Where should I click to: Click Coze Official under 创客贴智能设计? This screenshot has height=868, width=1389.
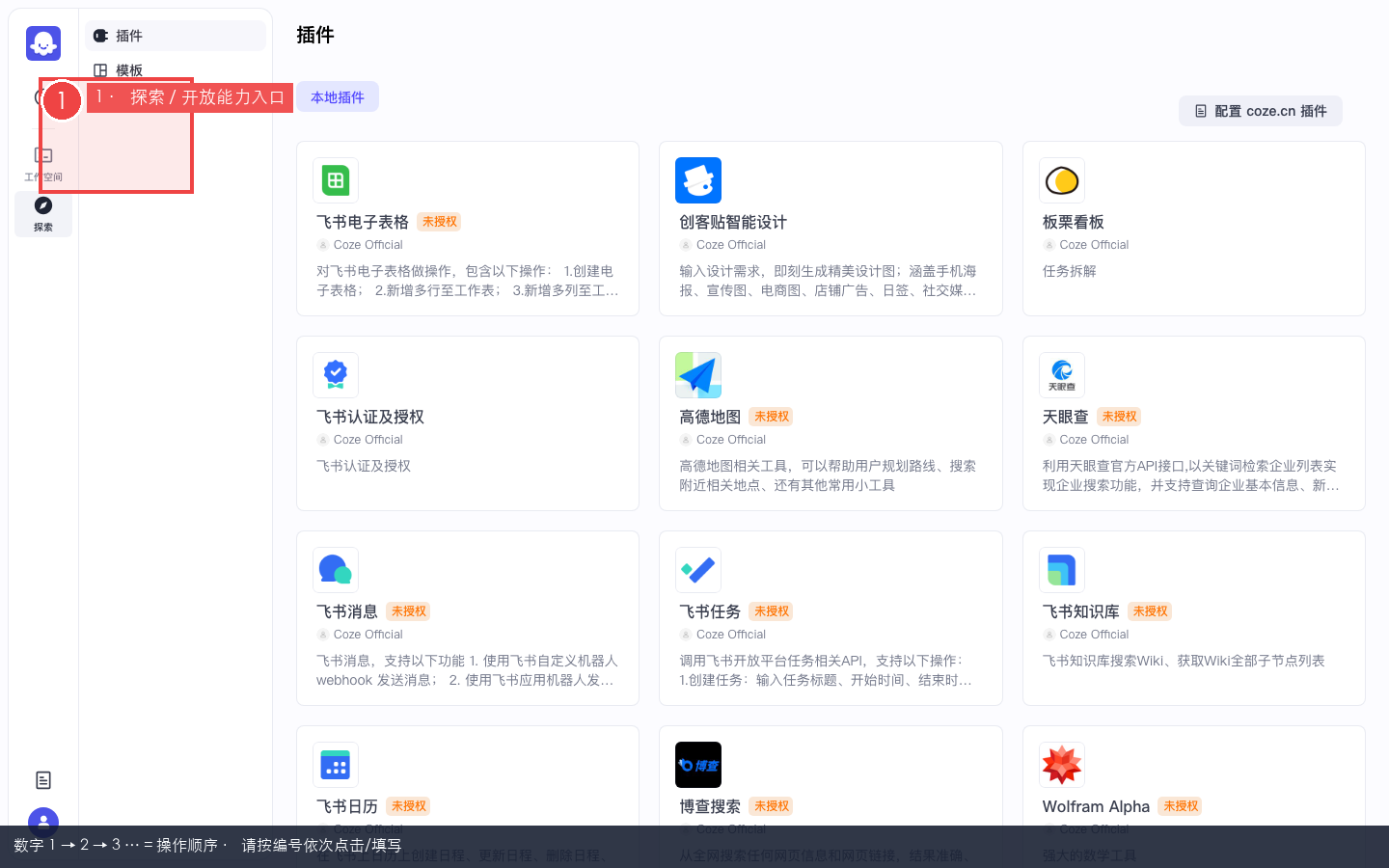point(731,245)
